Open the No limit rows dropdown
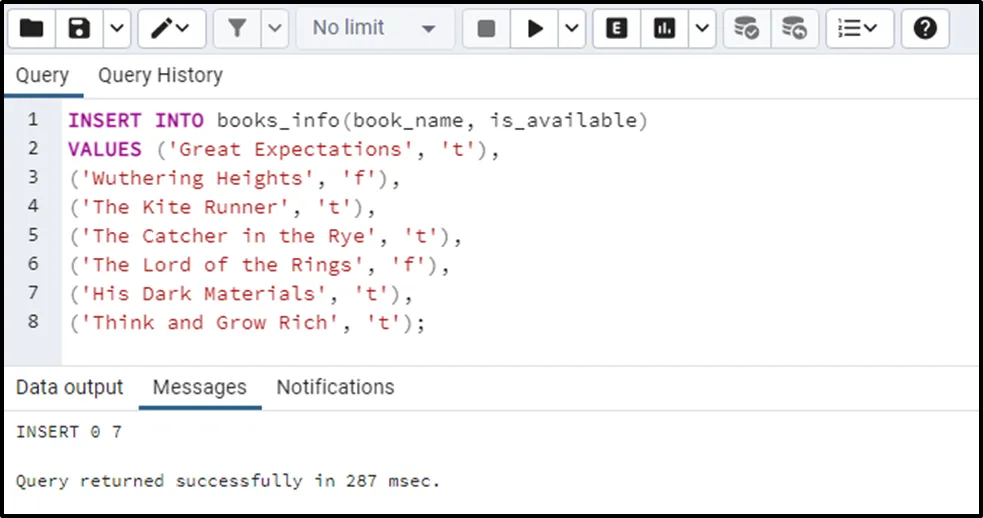The height and width of the screenshot is (518, 983). (x=374, y=28)
